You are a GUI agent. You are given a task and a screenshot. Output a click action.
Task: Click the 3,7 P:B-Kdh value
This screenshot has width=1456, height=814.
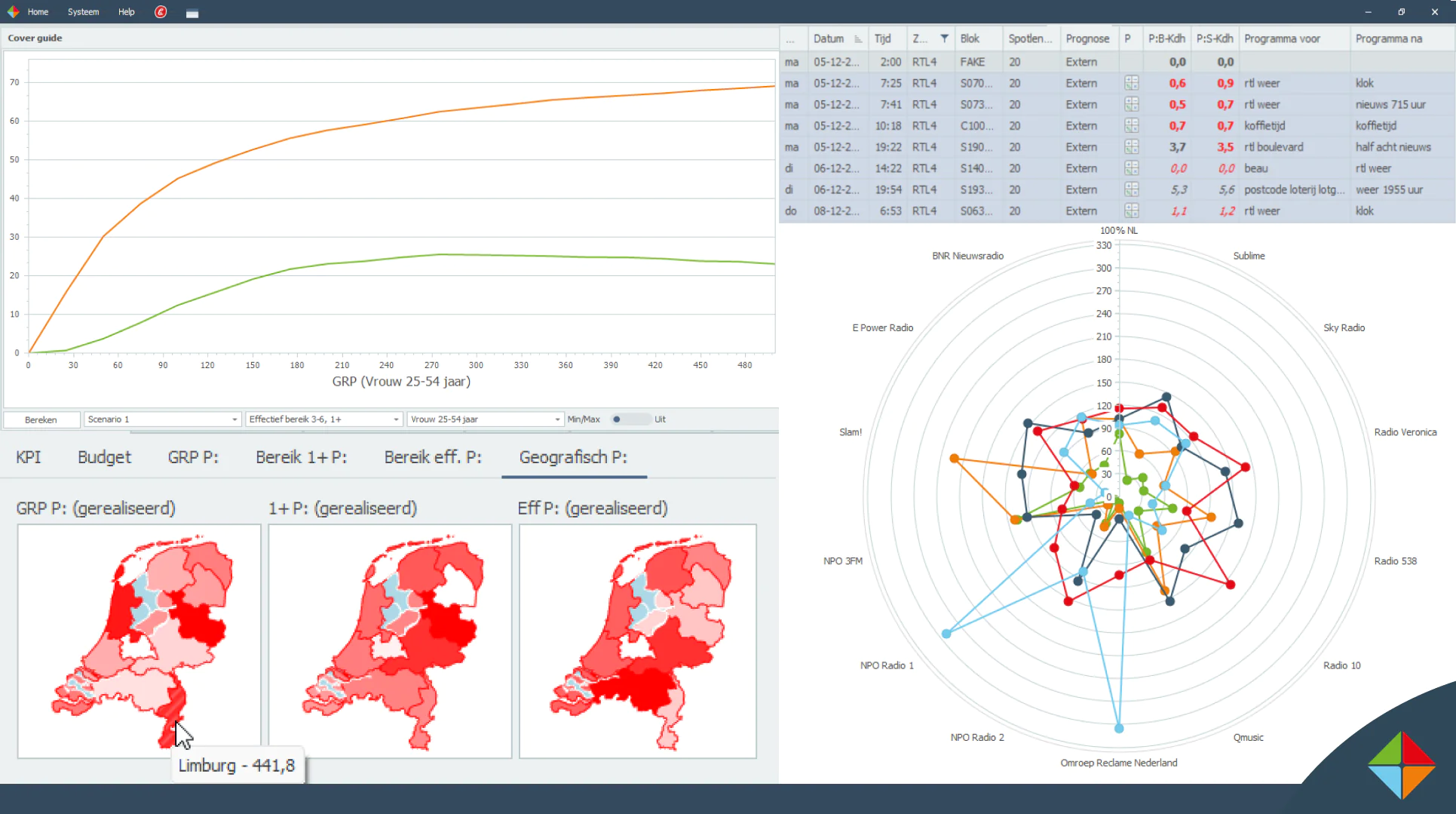point(1177,147)
